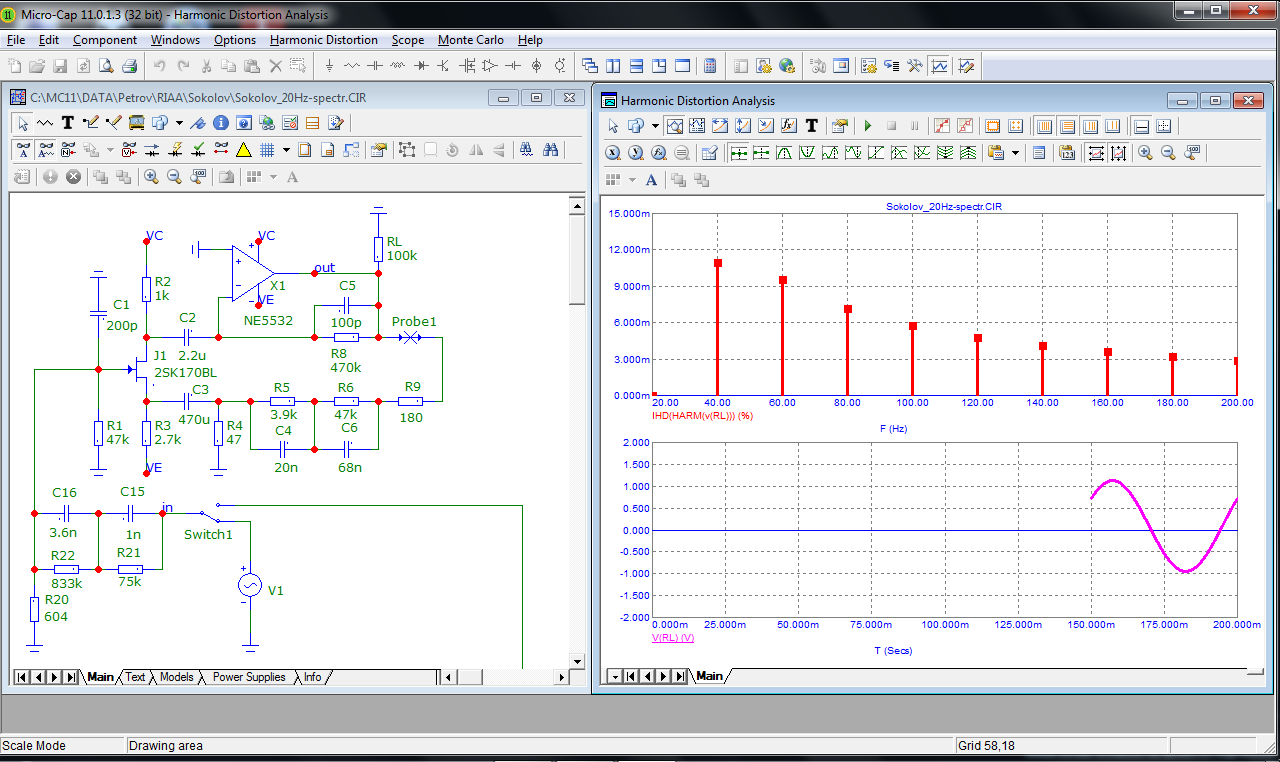Click the schematic vertical scrollbar down arrow

(576, 661)
